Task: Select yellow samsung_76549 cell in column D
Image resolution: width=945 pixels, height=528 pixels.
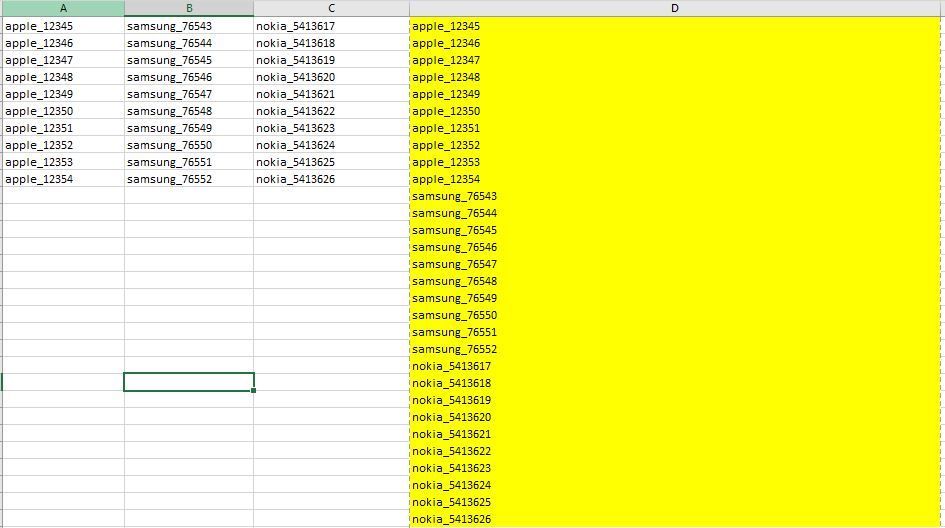Action: pos(675,298)
